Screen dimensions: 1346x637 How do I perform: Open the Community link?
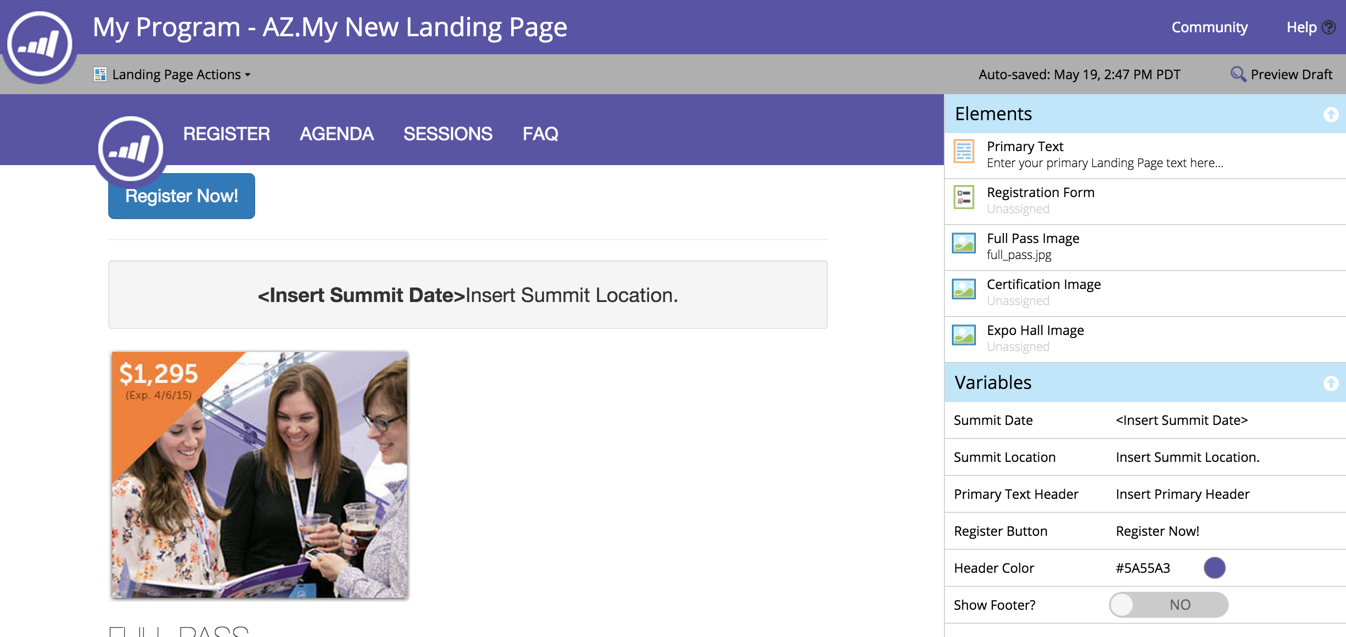coord(1209,27)
